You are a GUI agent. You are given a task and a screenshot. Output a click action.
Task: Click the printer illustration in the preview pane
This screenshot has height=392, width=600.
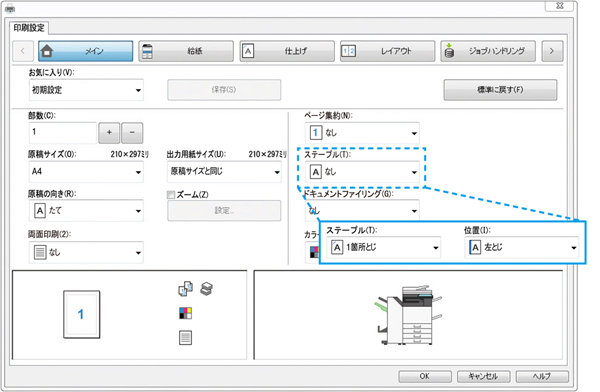click(x=408, y=315)
